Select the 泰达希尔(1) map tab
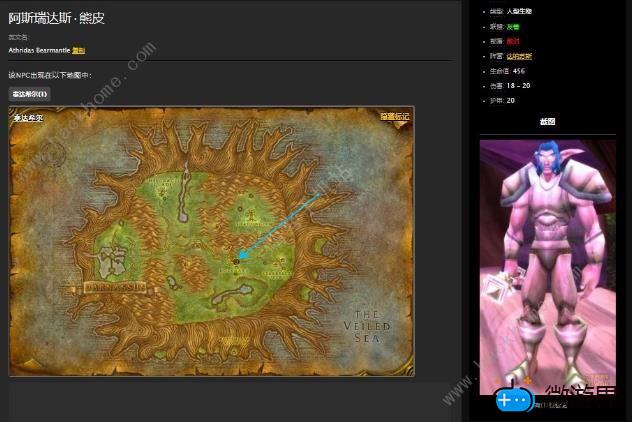Viewport: 632px width, 422px height. click(x=29, y=94)
